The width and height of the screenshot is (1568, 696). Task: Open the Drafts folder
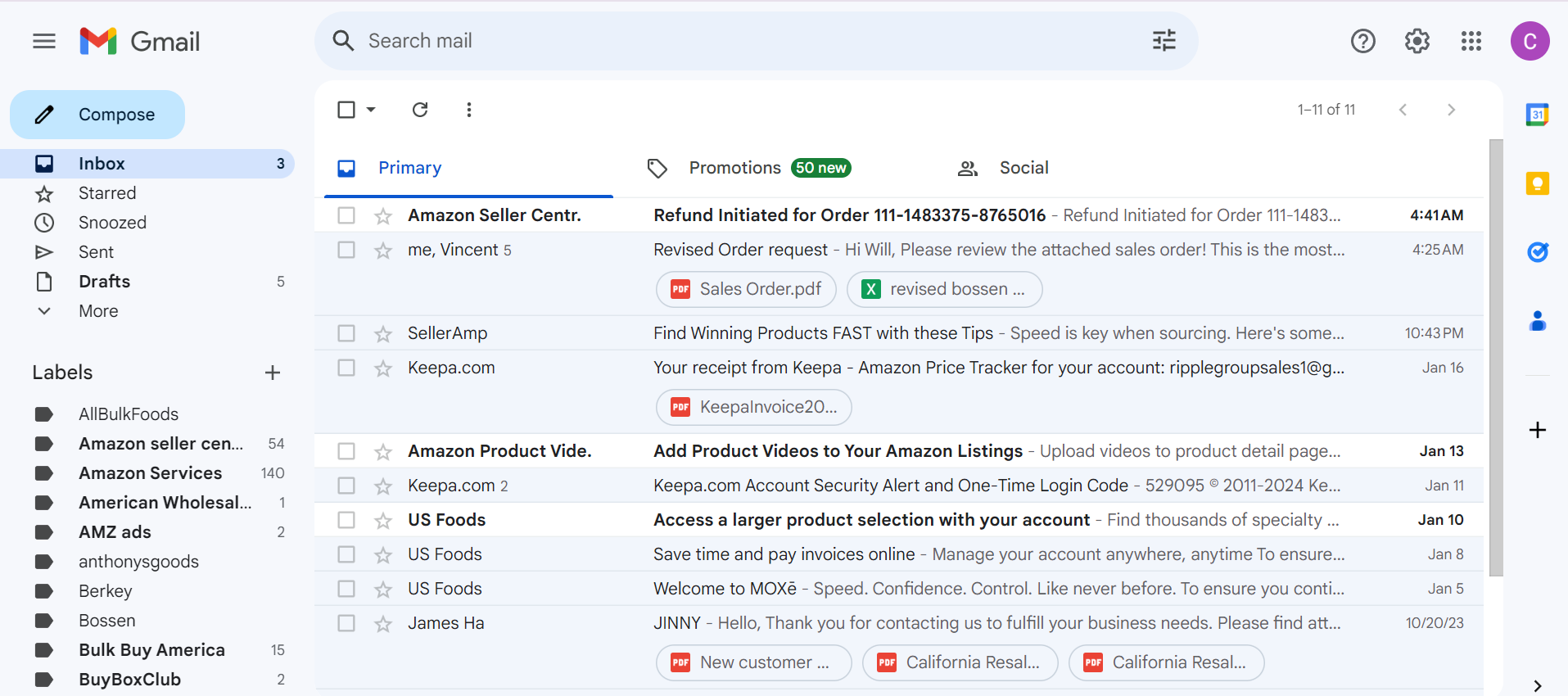coord(147,282)
